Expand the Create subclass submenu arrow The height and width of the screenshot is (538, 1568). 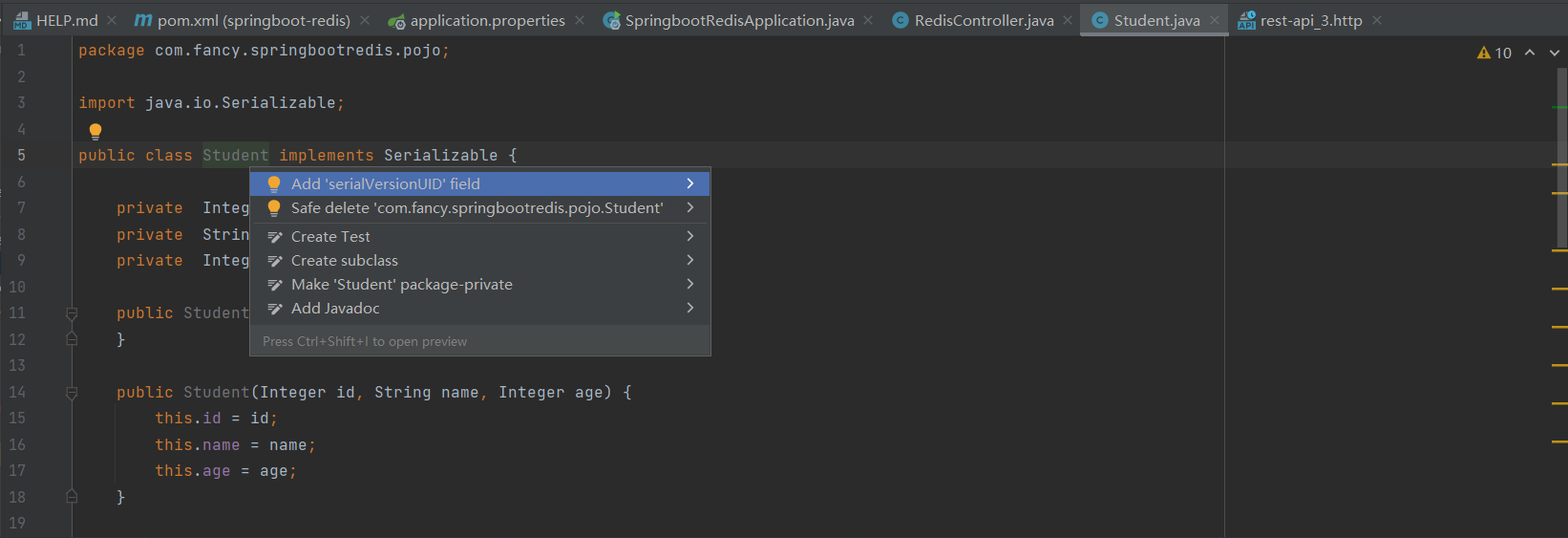coord(689,260)
